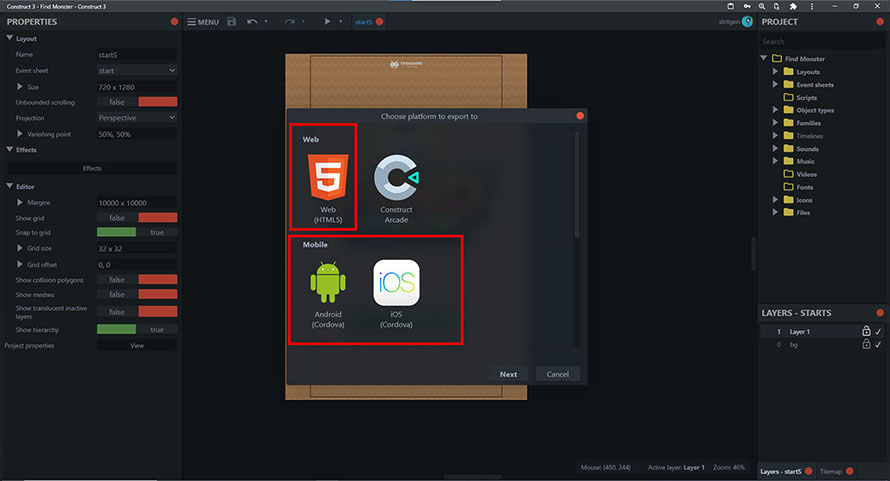Switch to Layers - startS tab
This screenshot has width=890, height=481.
pos(780,471)
